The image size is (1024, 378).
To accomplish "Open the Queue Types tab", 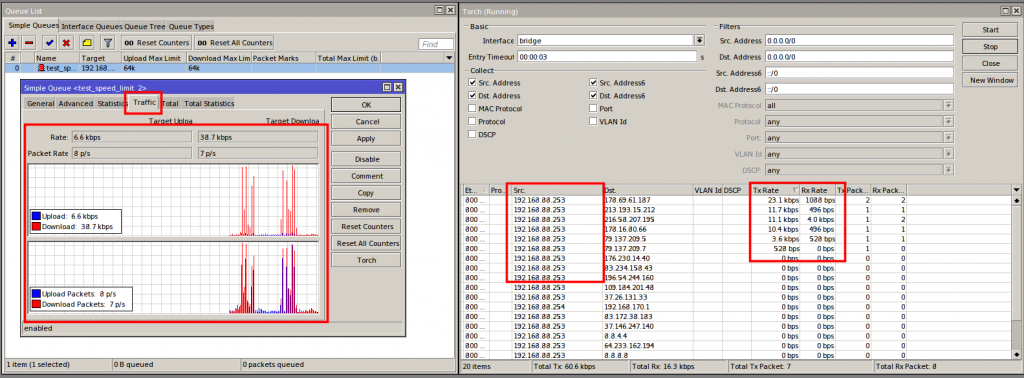I will tap(191, 26).
